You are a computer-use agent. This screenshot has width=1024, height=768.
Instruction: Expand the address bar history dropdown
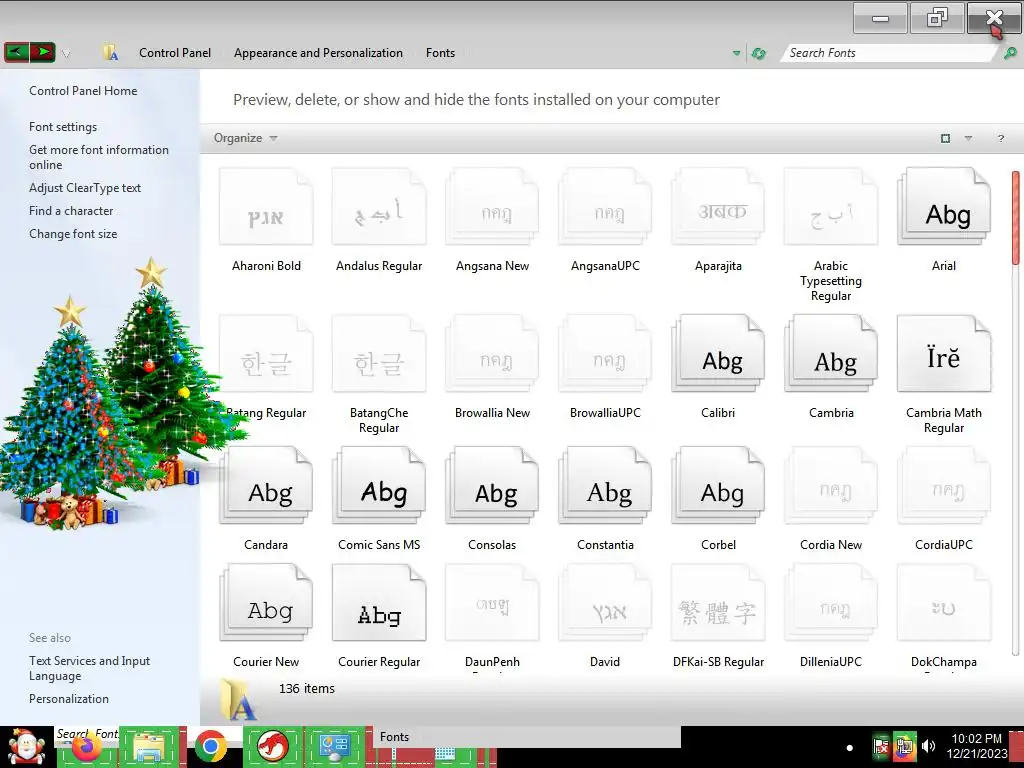click(x=736, y=54)
